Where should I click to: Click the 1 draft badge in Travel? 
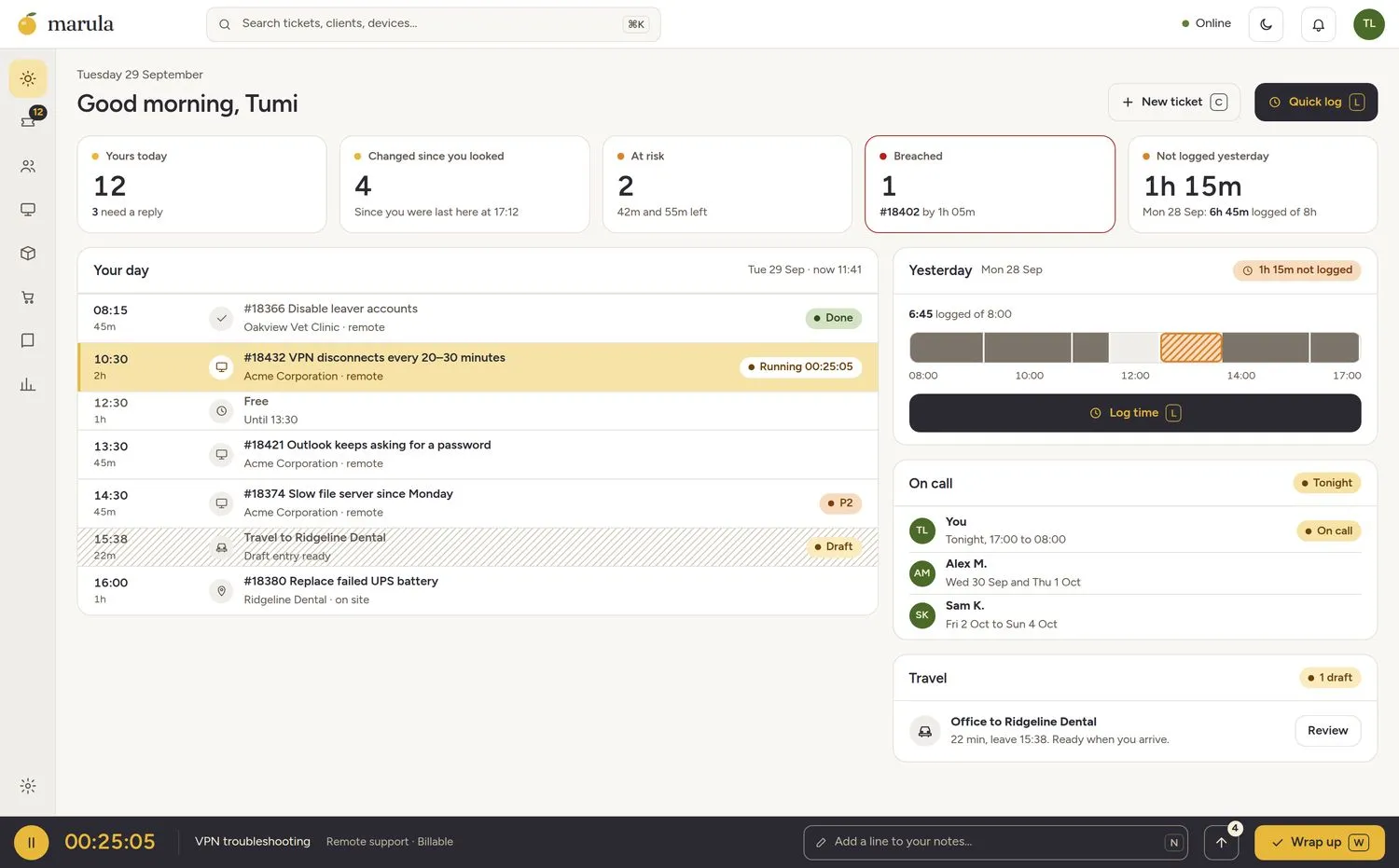pyautogui.click(x=1330, y=678)
